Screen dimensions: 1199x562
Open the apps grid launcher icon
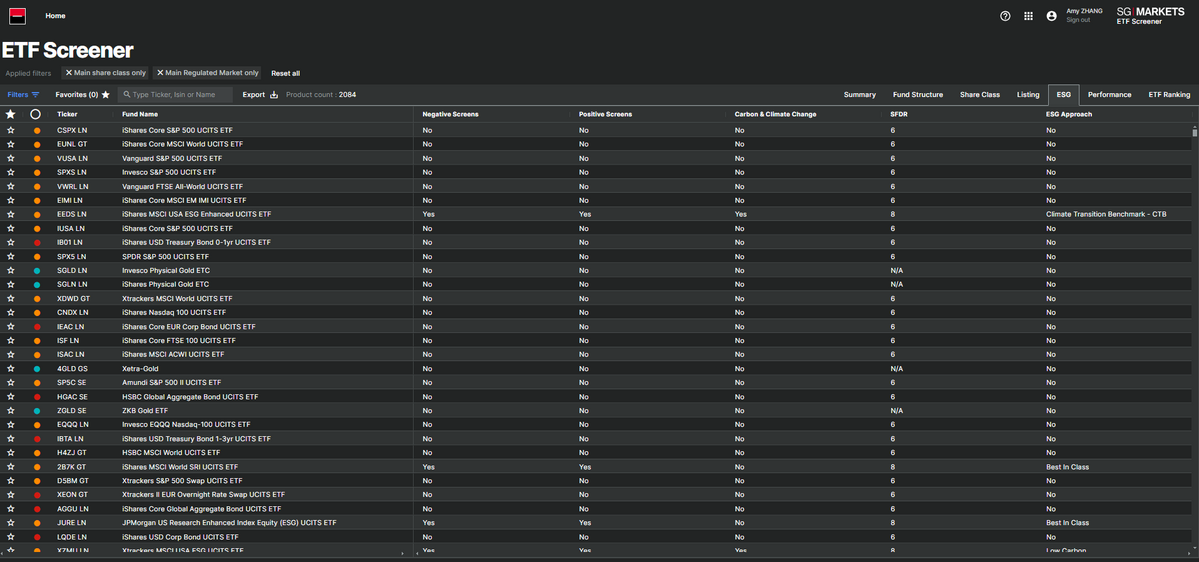[1028, 16]
